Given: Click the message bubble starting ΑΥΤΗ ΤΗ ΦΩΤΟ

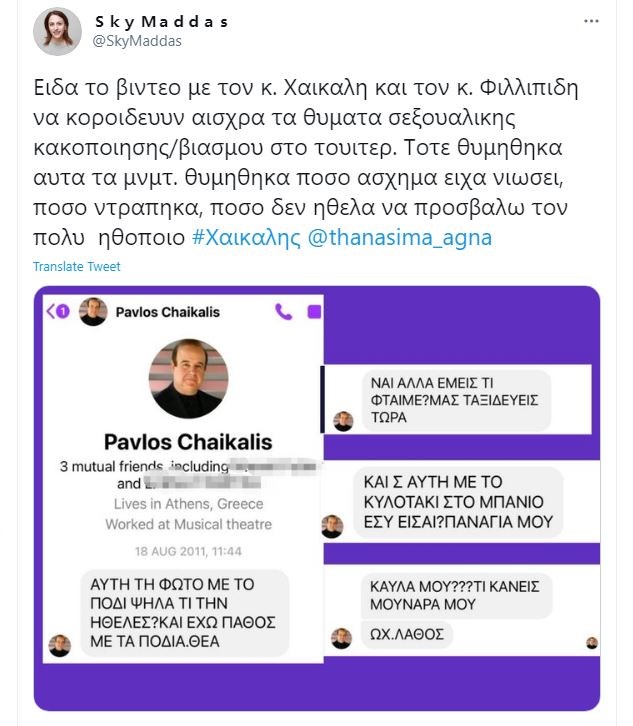Looking at the screenshot, I should point(185,613).
